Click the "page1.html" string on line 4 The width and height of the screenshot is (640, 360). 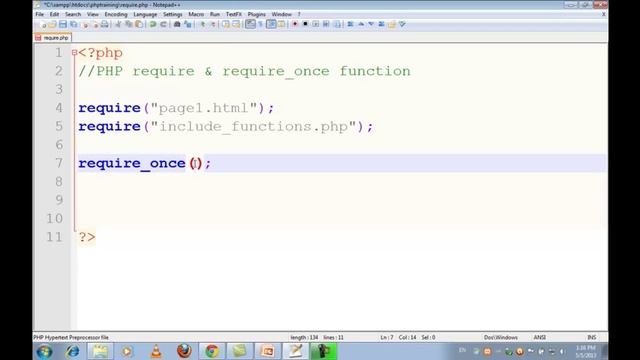[204, 108]
